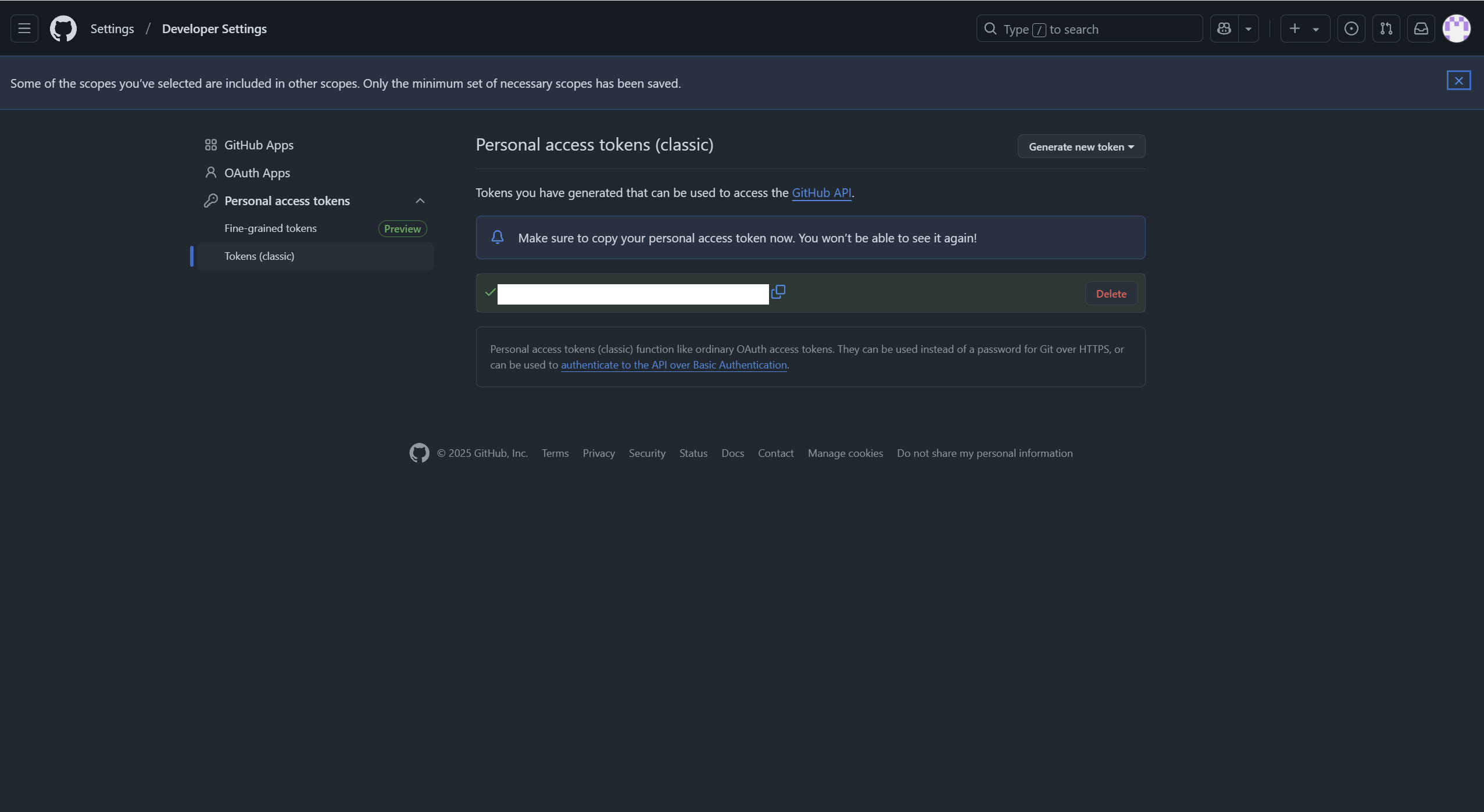Screen dimensions: 1484x812
Task: Expand the create new plus dropdown
Action: coord(1304,28)
